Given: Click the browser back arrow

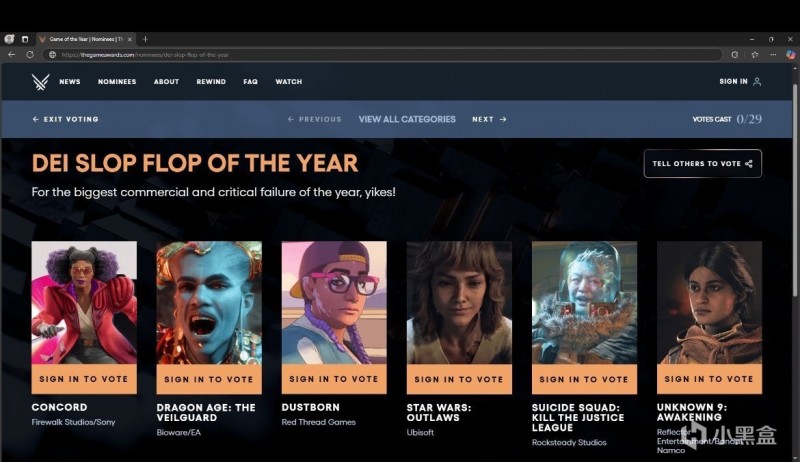Looking at the screenshot, I should 12,55.
